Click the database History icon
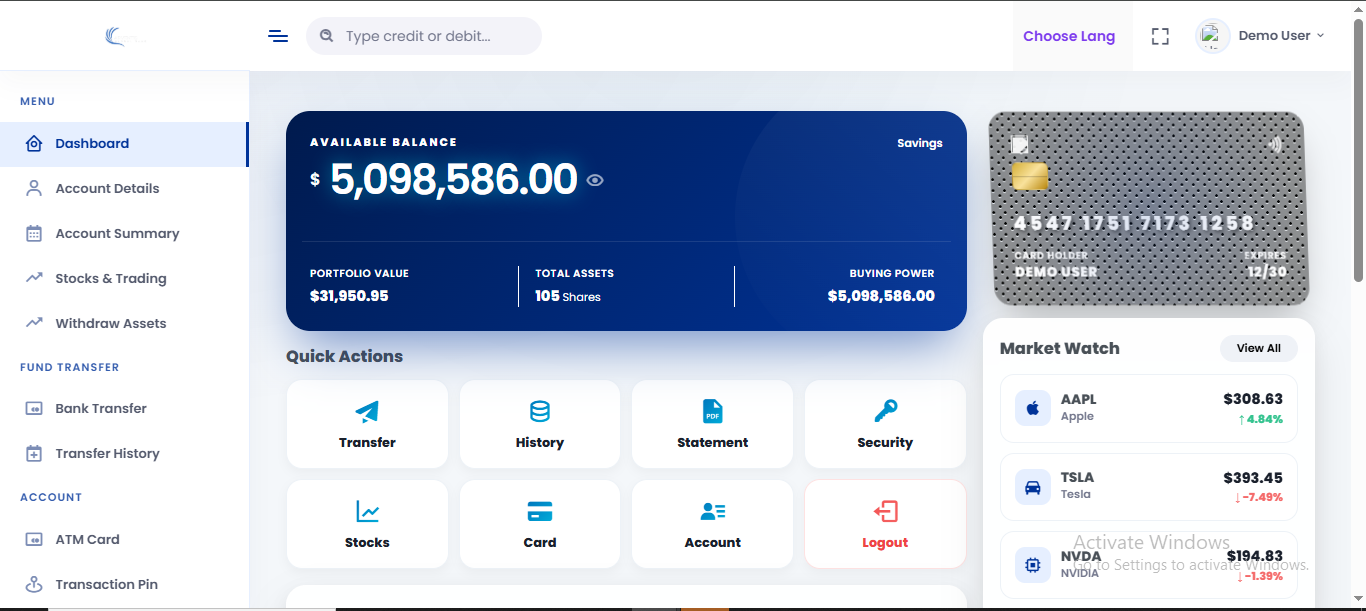The width and height of the screenshot is (1366, 611). tap(540, 411)
